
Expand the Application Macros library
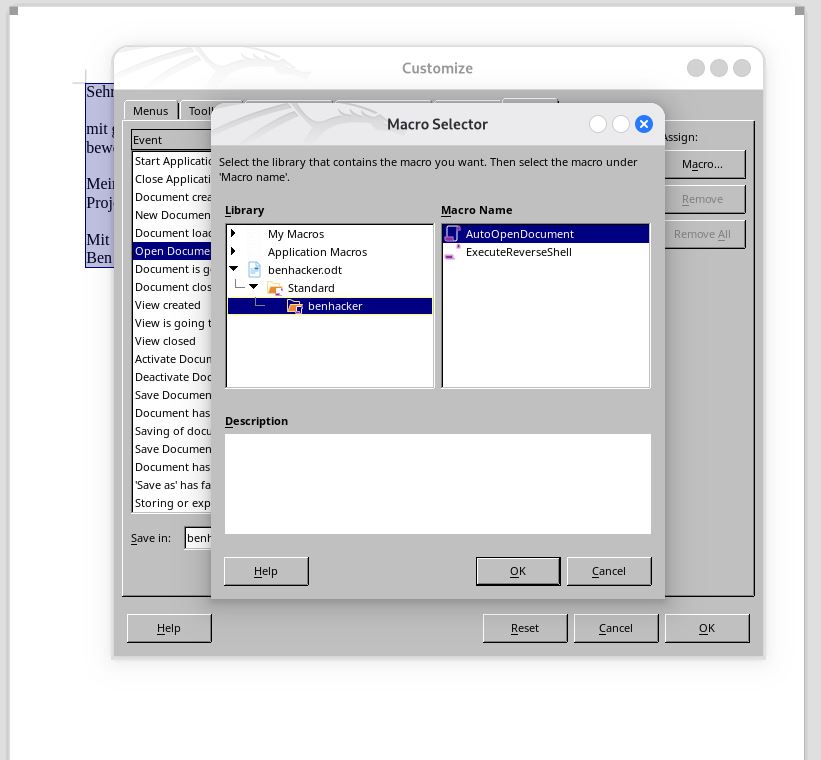(233, 252)
